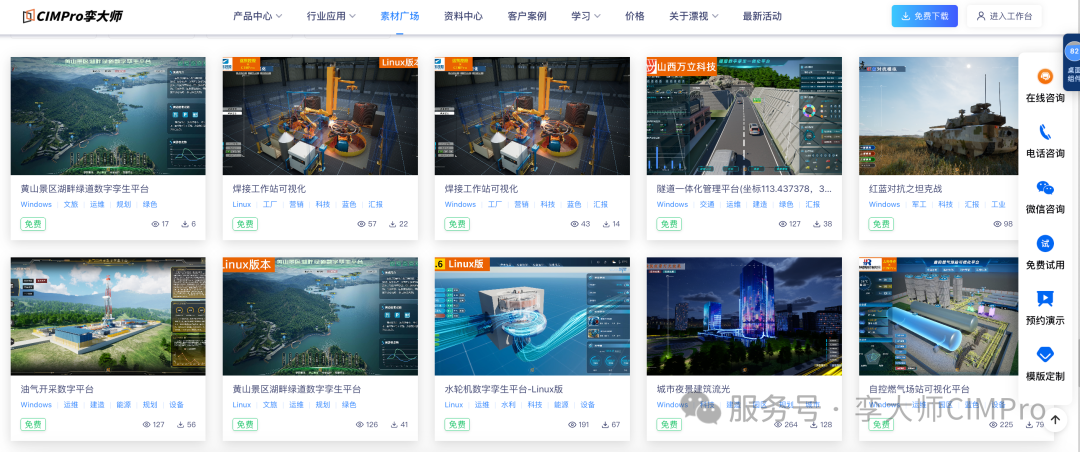Click the eye icon on 红蓝对抗之坦克战 card

[x=997, y=224]
